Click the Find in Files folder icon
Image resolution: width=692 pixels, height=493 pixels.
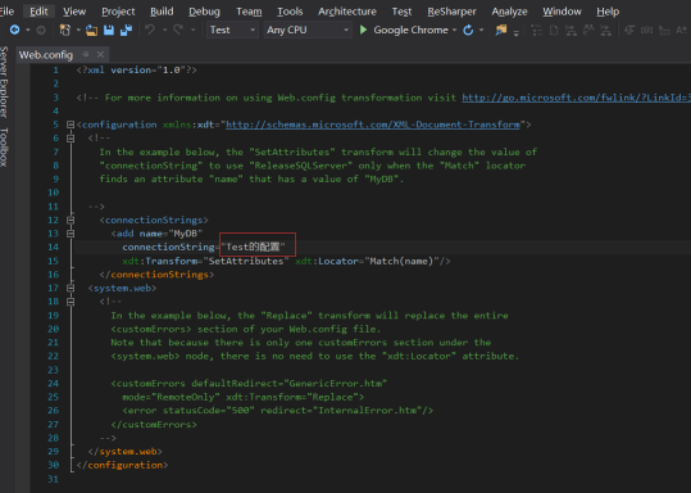(x=501, y=30)
